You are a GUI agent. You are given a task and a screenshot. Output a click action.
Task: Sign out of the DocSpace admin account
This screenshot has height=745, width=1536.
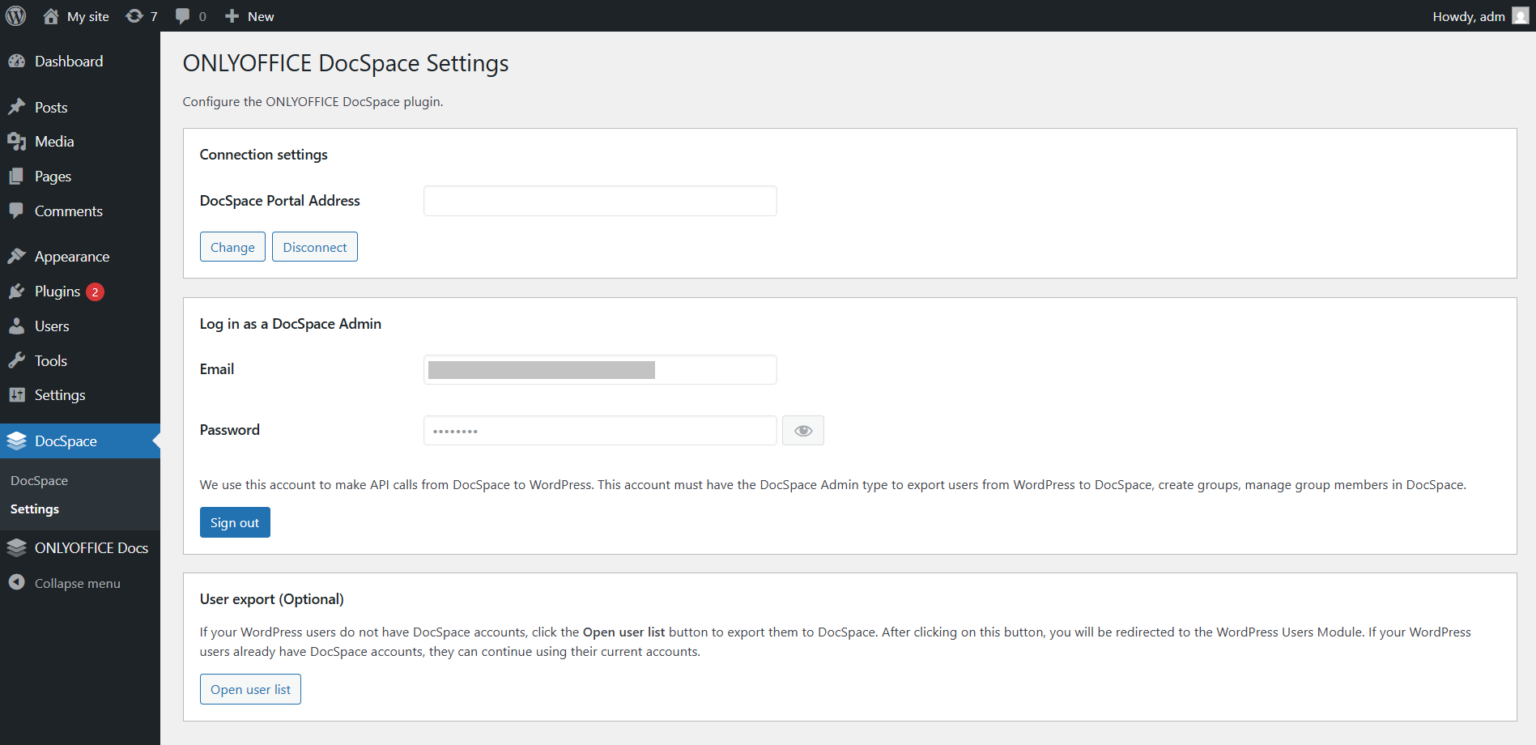[234, 521]
